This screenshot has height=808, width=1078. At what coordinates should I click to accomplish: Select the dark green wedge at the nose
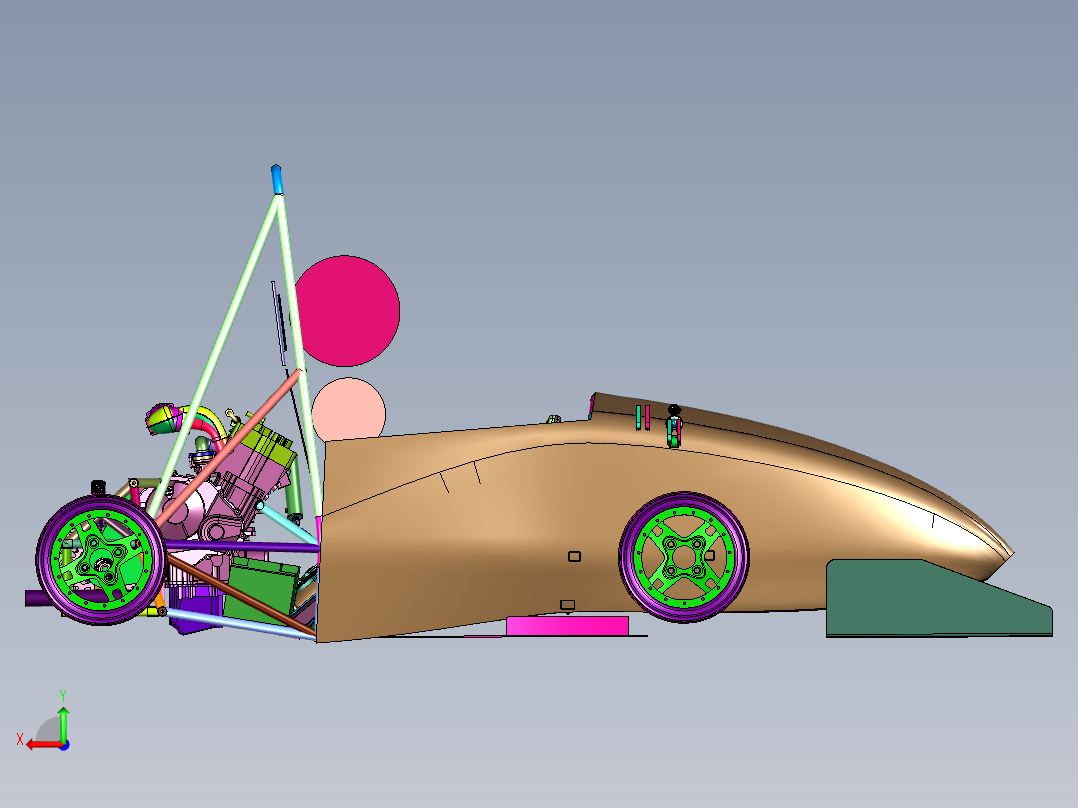point(938,598)
